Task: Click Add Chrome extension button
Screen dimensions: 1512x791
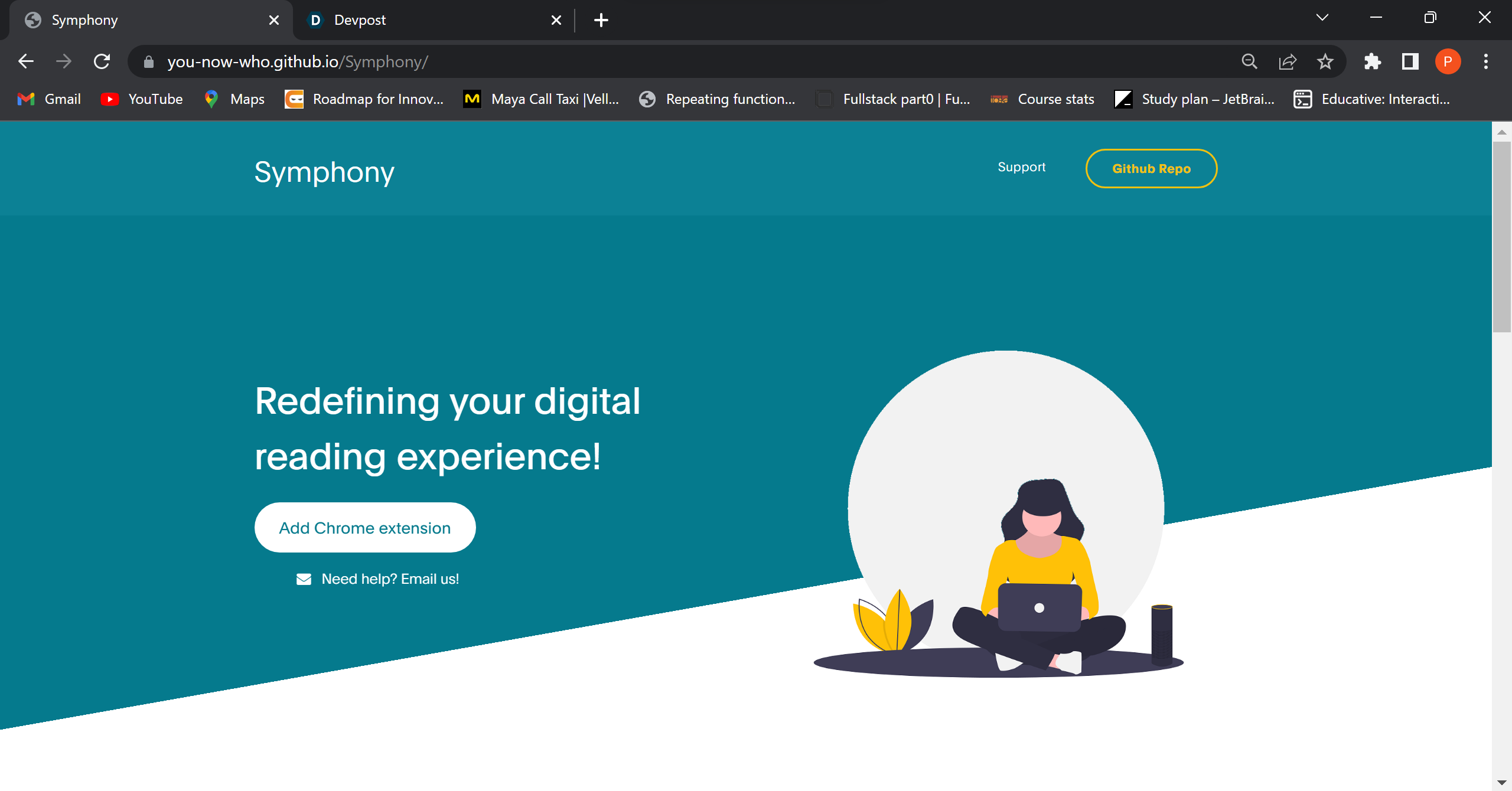Action: pyautogui.click(x=364, y=528)
